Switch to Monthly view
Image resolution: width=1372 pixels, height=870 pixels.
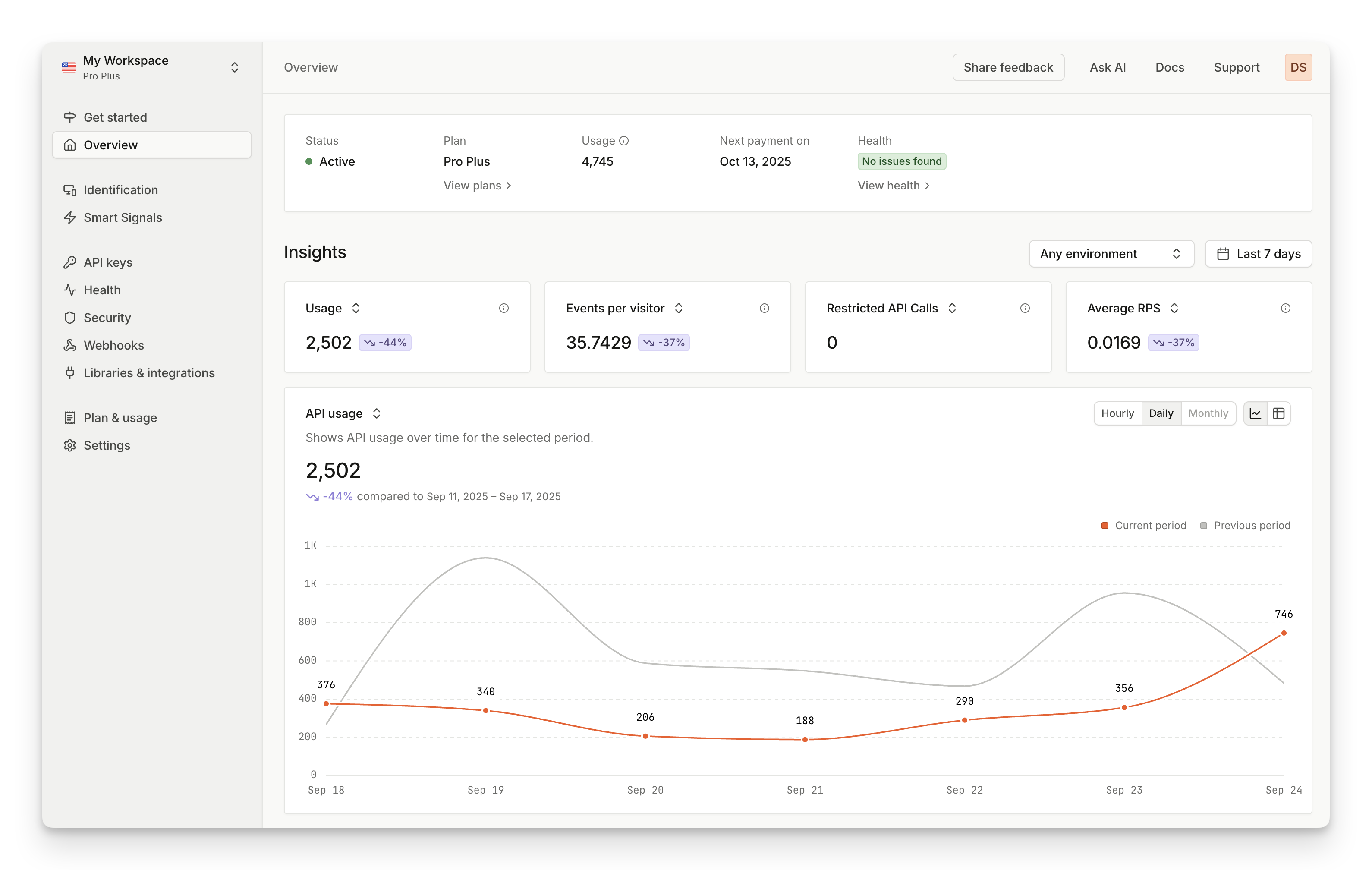coord(1208,413)
